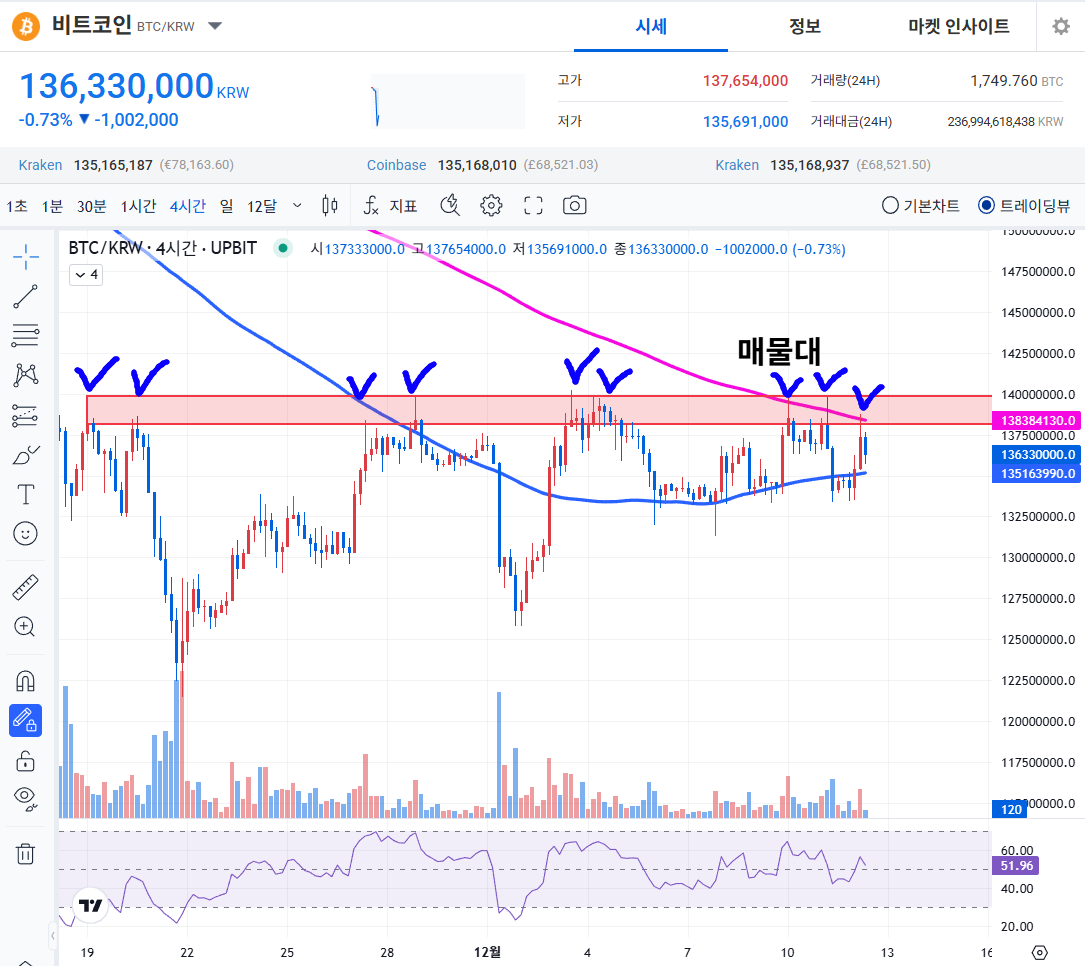Open the text annotation tool
This screenshot has height=966, width=1085.
[26, 494]
